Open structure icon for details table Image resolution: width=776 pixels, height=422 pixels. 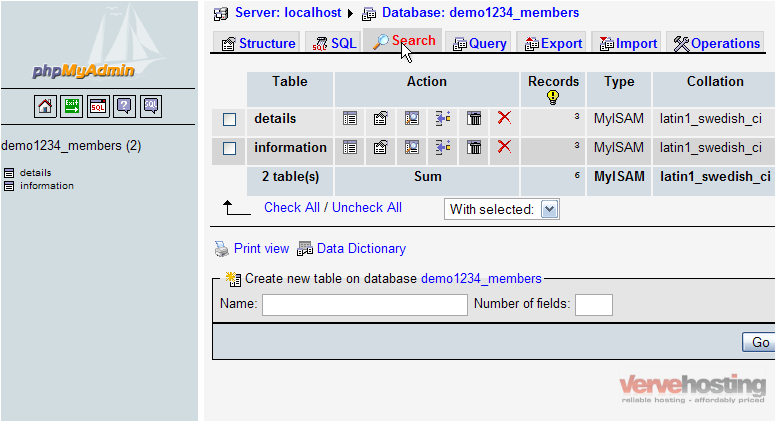tap(381, 118)
